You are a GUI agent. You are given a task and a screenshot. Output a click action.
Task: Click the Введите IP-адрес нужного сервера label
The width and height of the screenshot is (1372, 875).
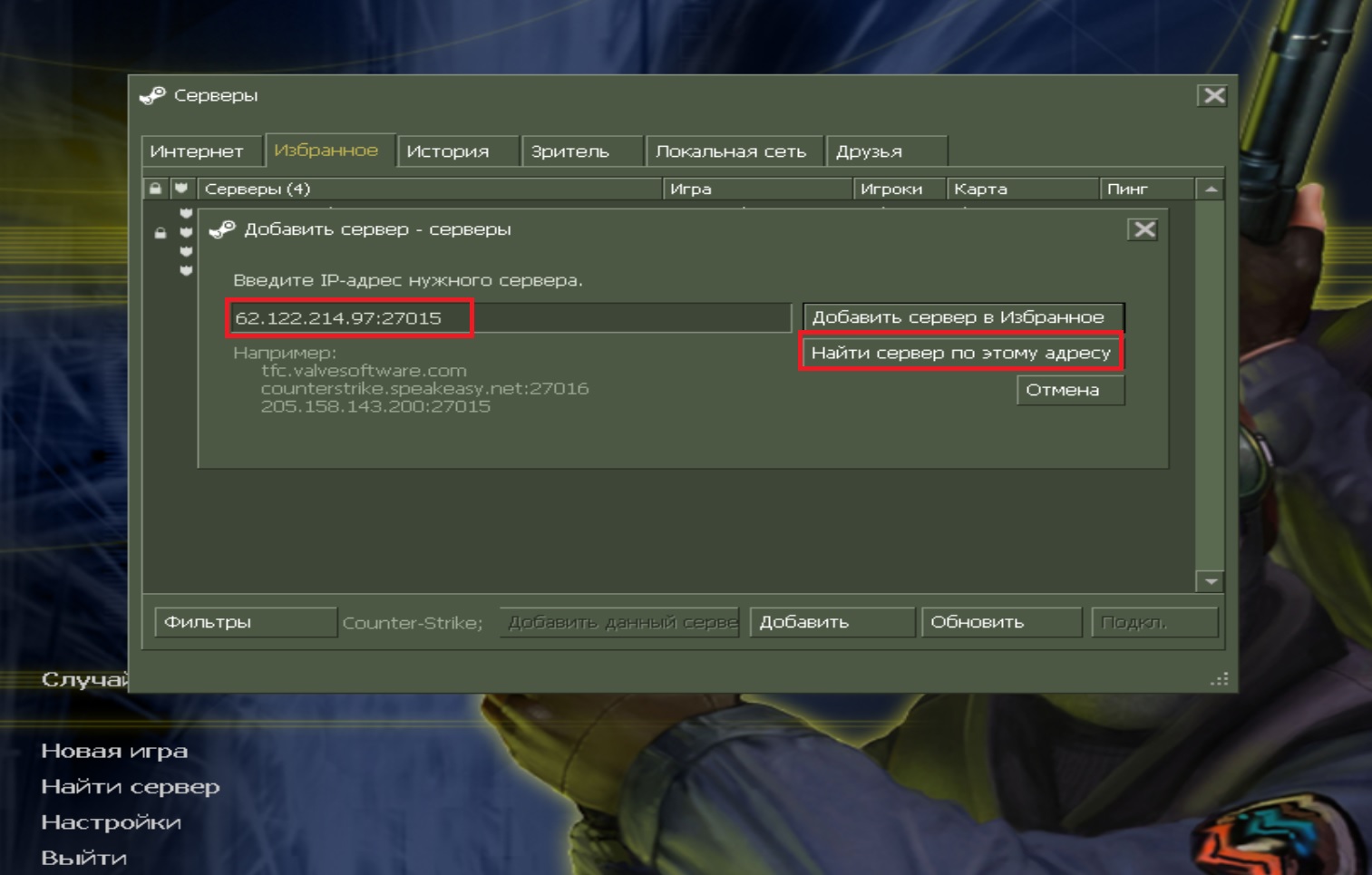pos(408,280)
